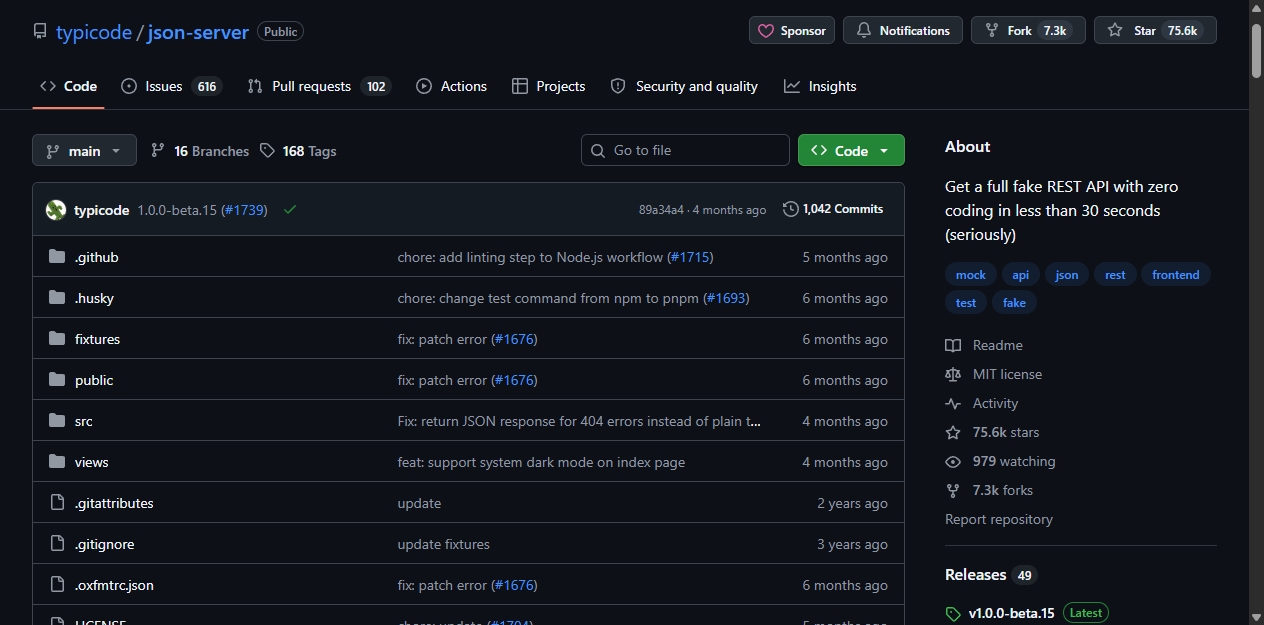Viewport: 1264px width, 625px height.
Task: Click the bell icon on Notifications
Action: pyautogui.click(x=864, y=31)
